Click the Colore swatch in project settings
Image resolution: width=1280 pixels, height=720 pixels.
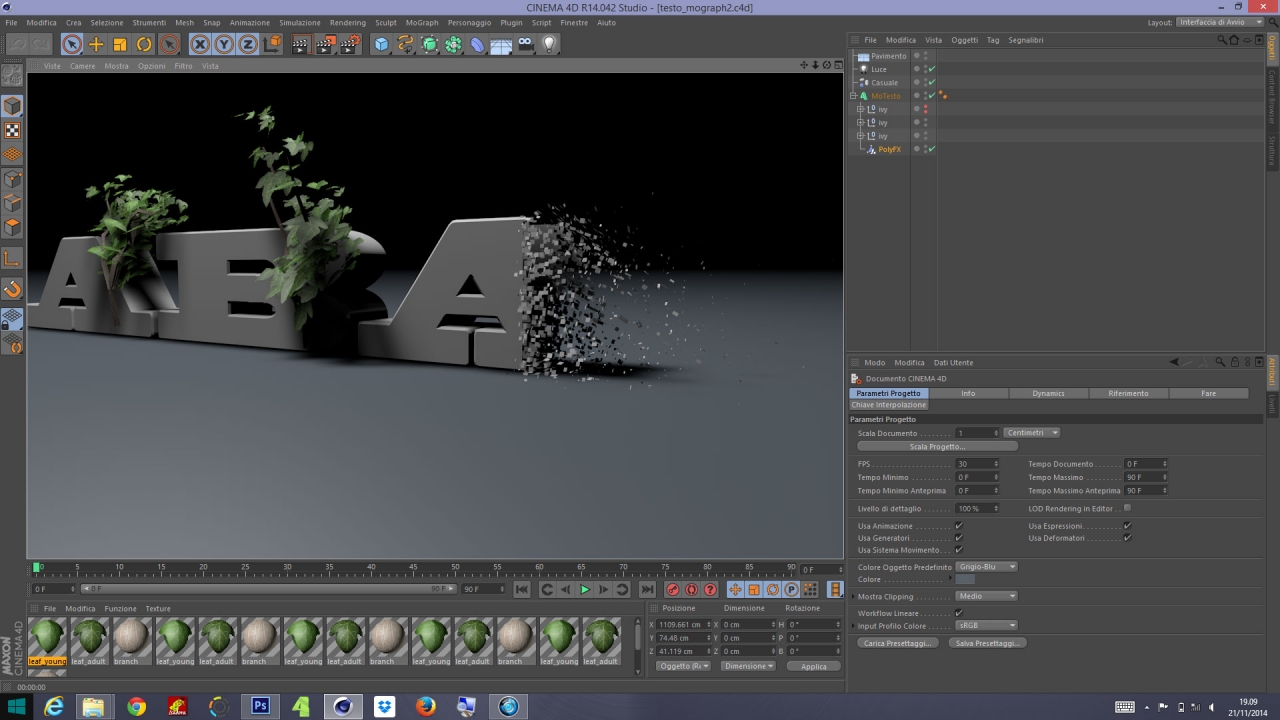click(x=965, y=580)
